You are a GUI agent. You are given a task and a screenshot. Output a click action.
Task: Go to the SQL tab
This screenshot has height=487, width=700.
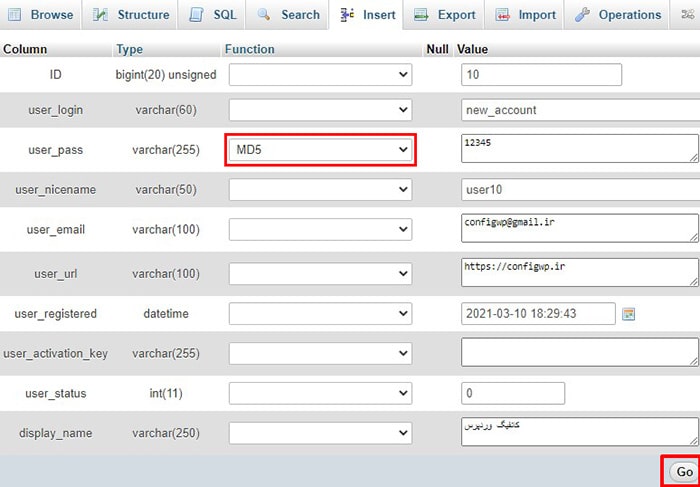[212, 15]
